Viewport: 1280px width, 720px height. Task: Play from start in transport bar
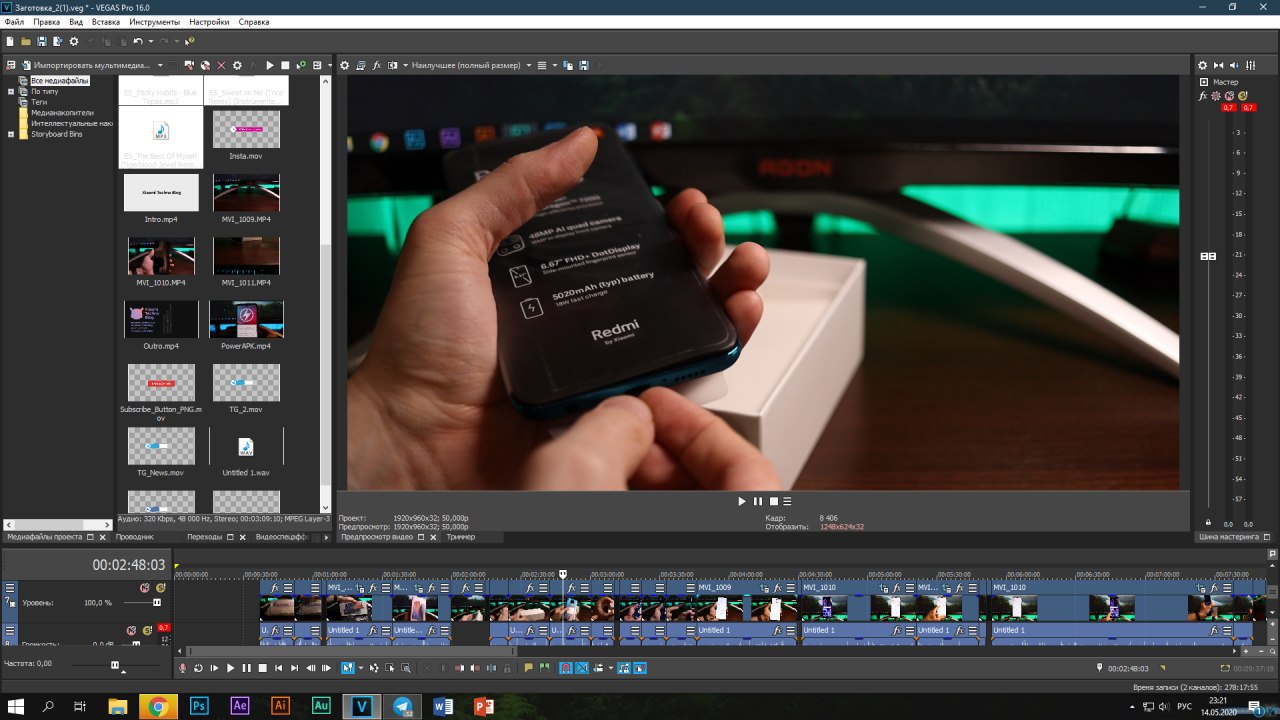tap(214, 668)
